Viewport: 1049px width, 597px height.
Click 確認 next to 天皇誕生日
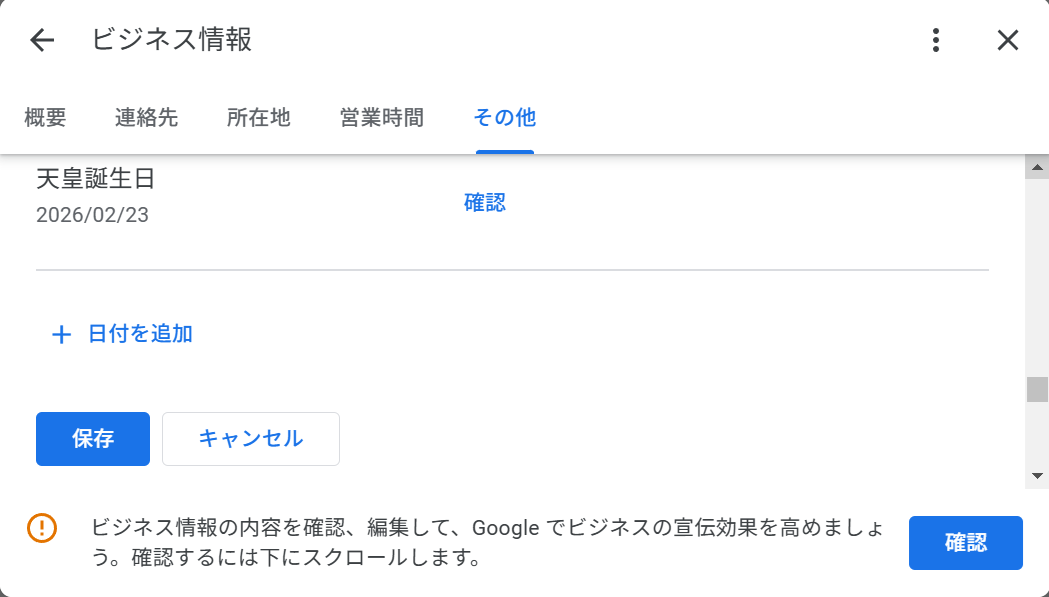point(485,202)
